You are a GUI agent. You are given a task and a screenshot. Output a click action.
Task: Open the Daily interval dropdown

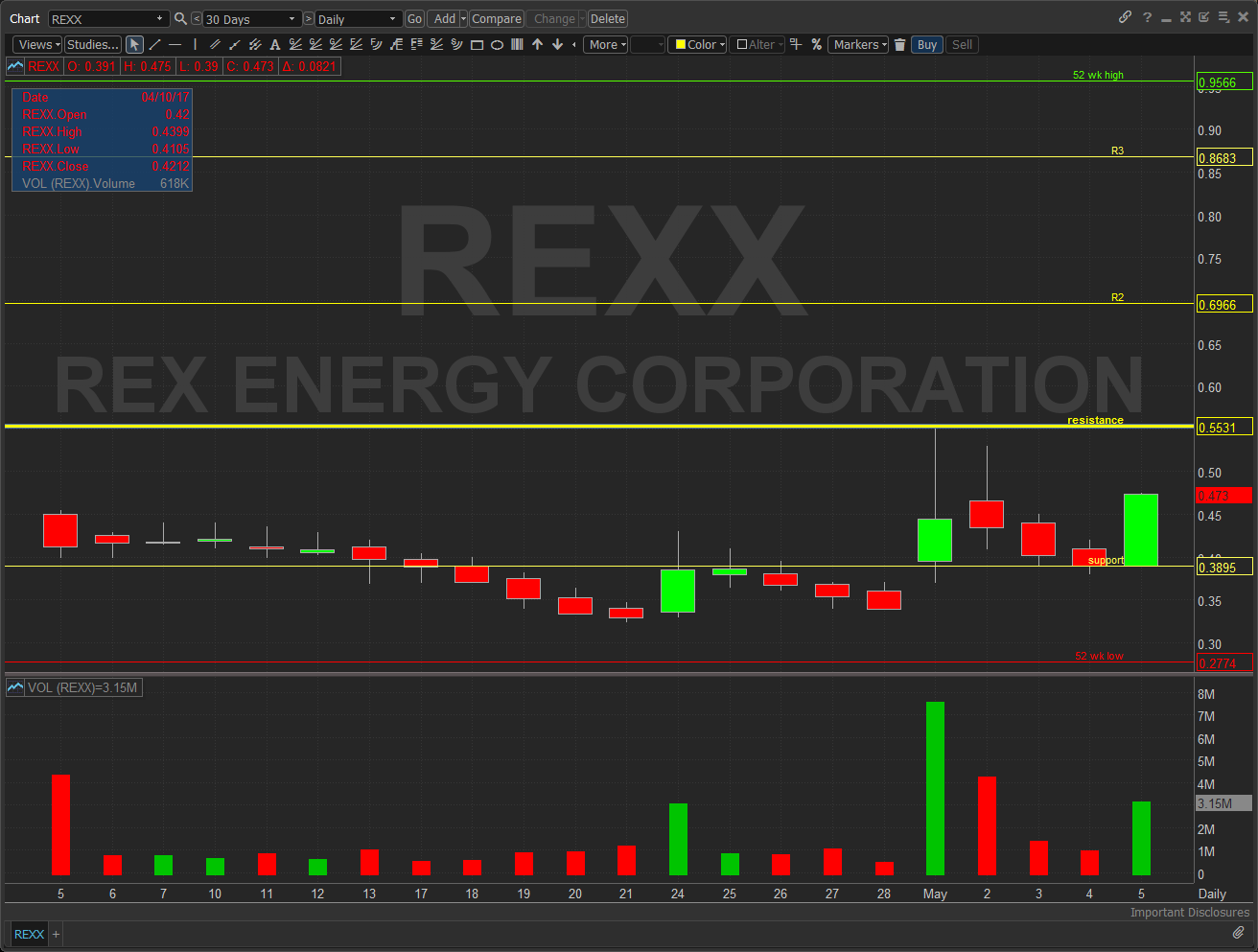coord(360,19)
